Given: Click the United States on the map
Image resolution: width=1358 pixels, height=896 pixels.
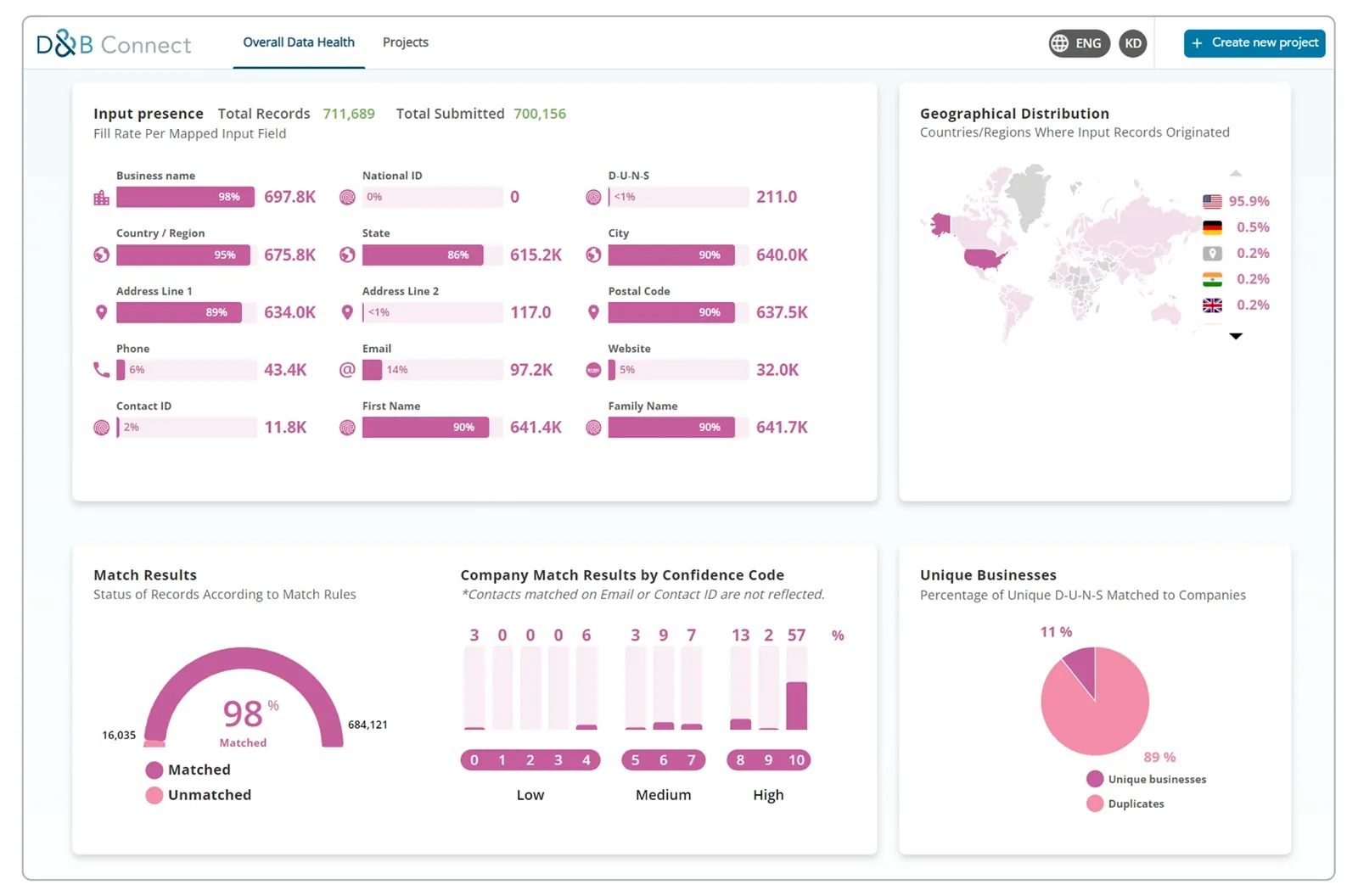Looking at the screenshot, I should click(x=983, y=257).
